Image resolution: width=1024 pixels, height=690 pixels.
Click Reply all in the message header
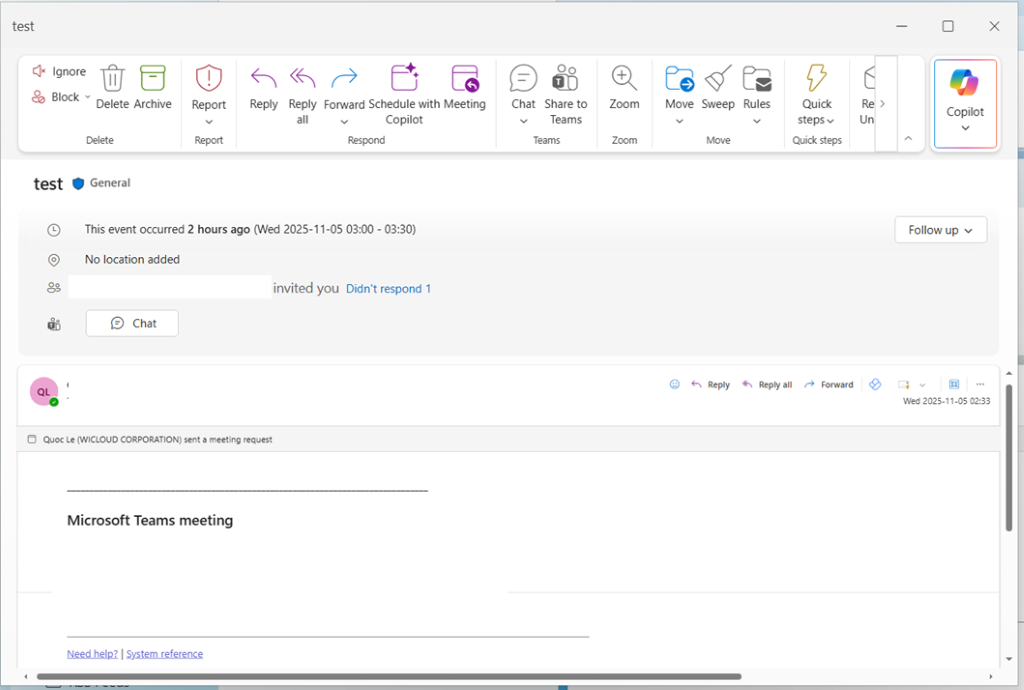point(767,384)
